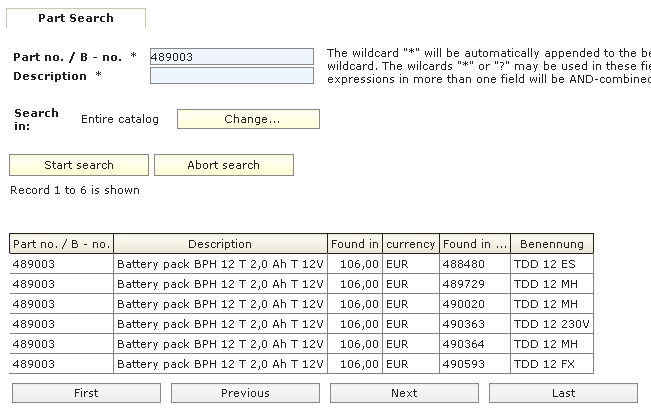The width and height of the screenshot is (651, 411).
Task: Click the Start search button
Action: click(79, 165)
